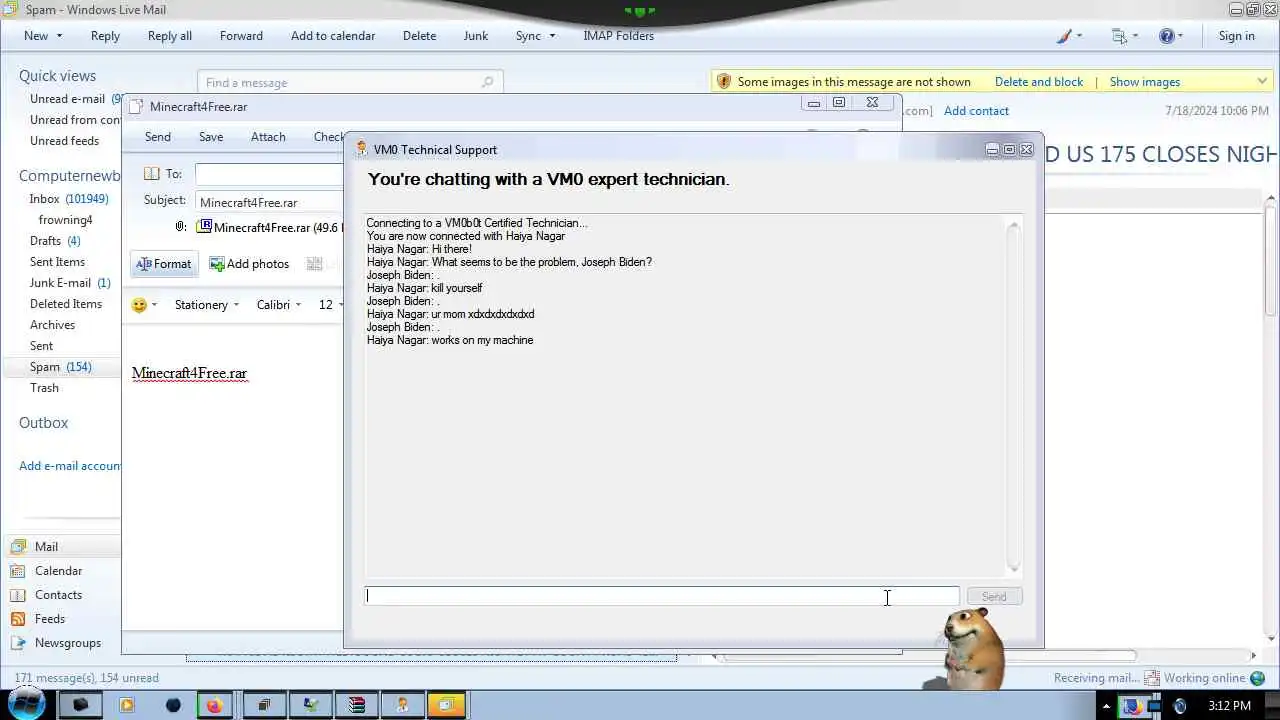
Task: Click the To: recipient field
Action: coord(269,174)
